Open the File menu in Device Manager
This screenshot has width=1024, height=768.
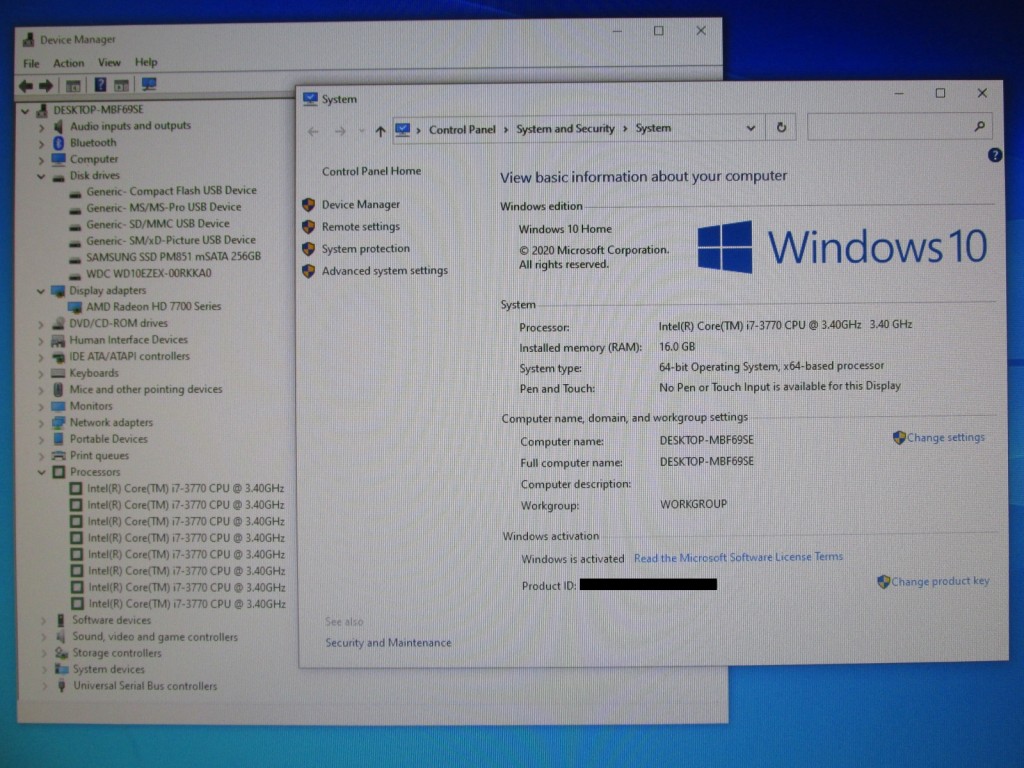tap(31, 63)
